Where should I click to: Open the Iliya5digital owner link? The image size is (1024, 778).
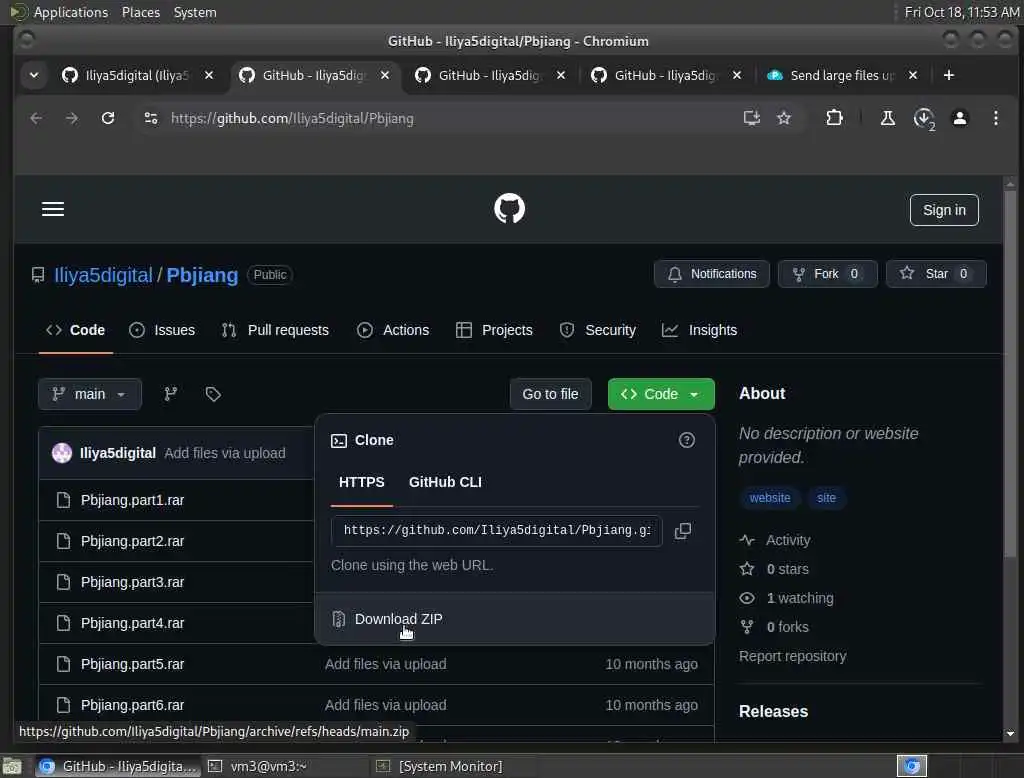coord(103,275)
